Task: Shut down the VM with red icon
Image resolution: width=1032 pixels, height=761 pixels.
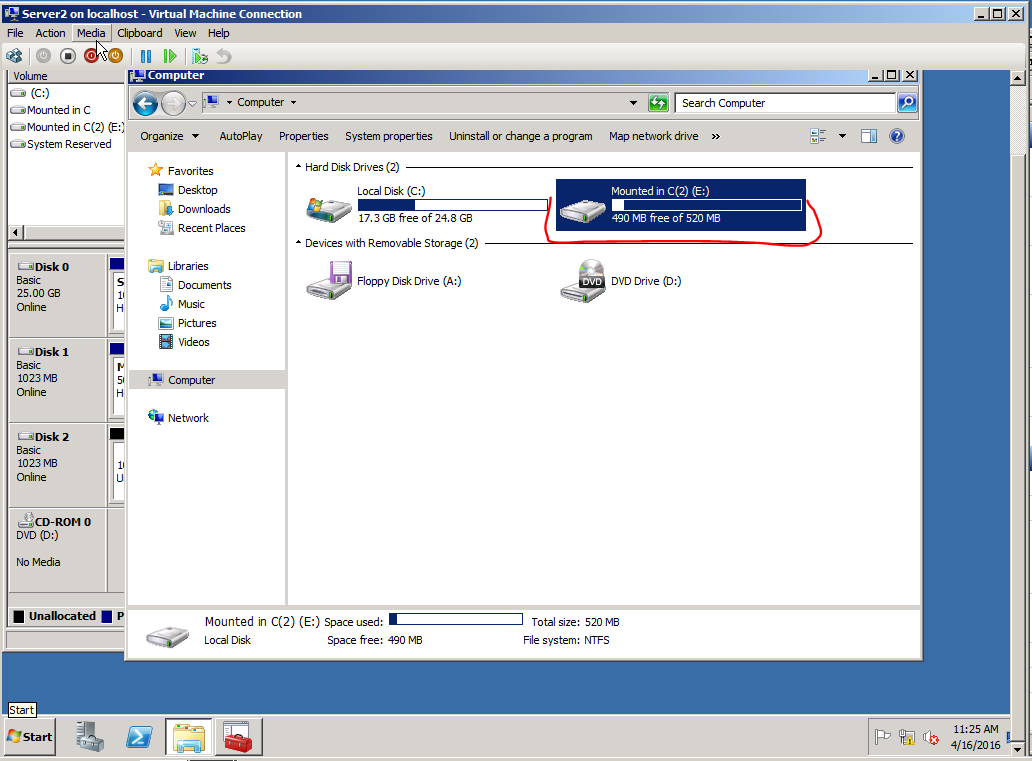Action: [91, 56]
